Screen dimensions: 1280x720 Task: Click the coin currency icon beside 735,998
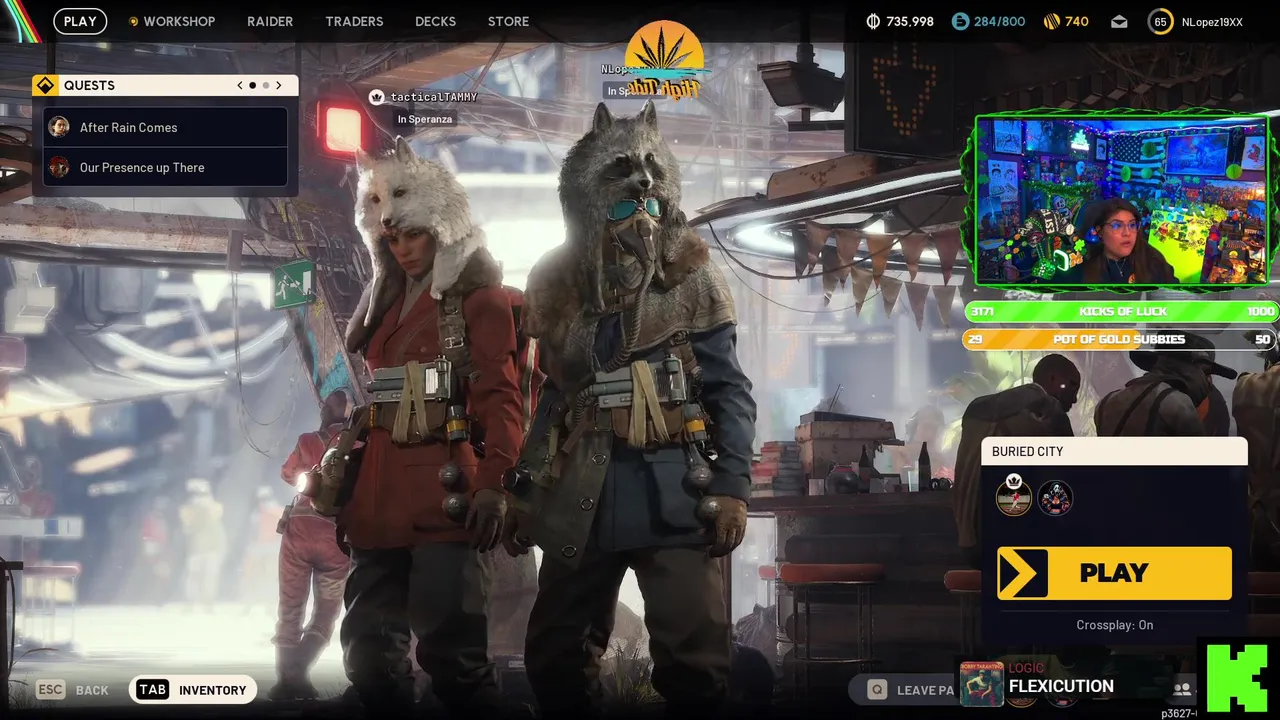(872, 21)
